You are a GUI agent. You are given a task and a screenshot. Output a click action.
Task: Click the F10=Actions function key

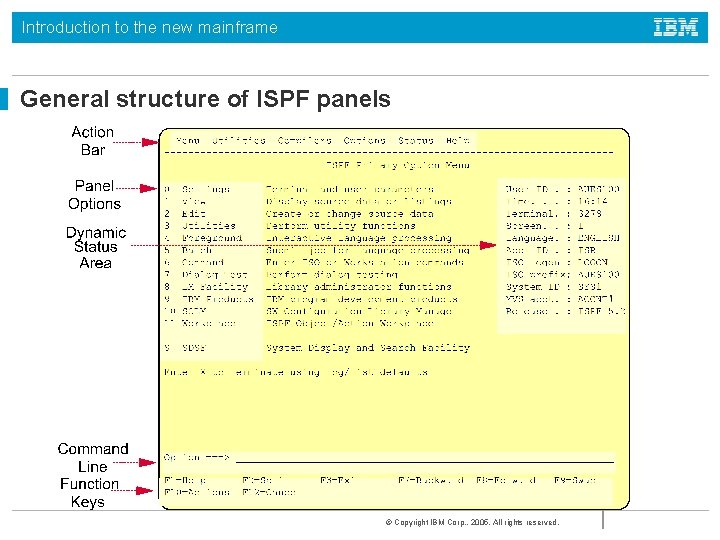pos(197,492)
